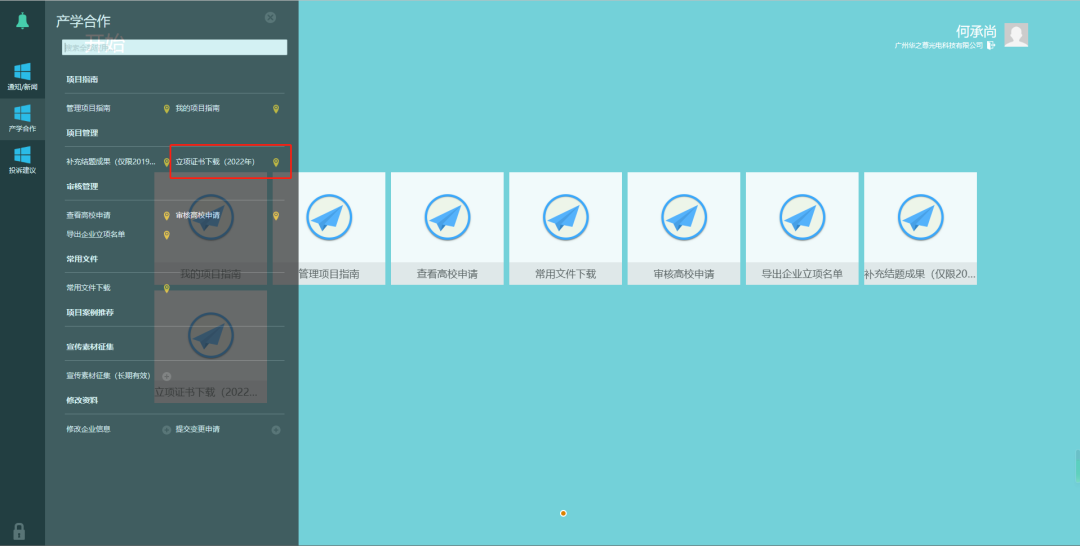The image size is (1080, 546).
Task: Open the 常用文件下载 tile
Action: coord(565,228)
